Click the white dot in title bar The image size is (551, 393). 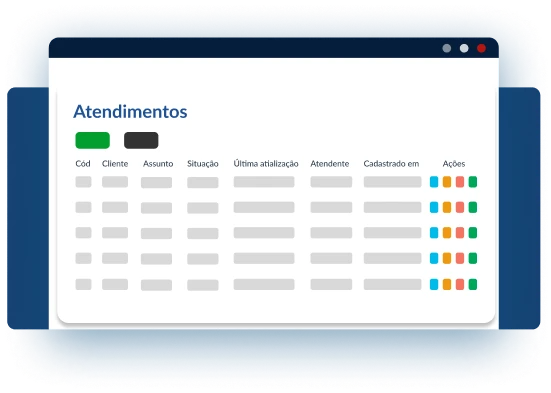click(x=464, y=48)
